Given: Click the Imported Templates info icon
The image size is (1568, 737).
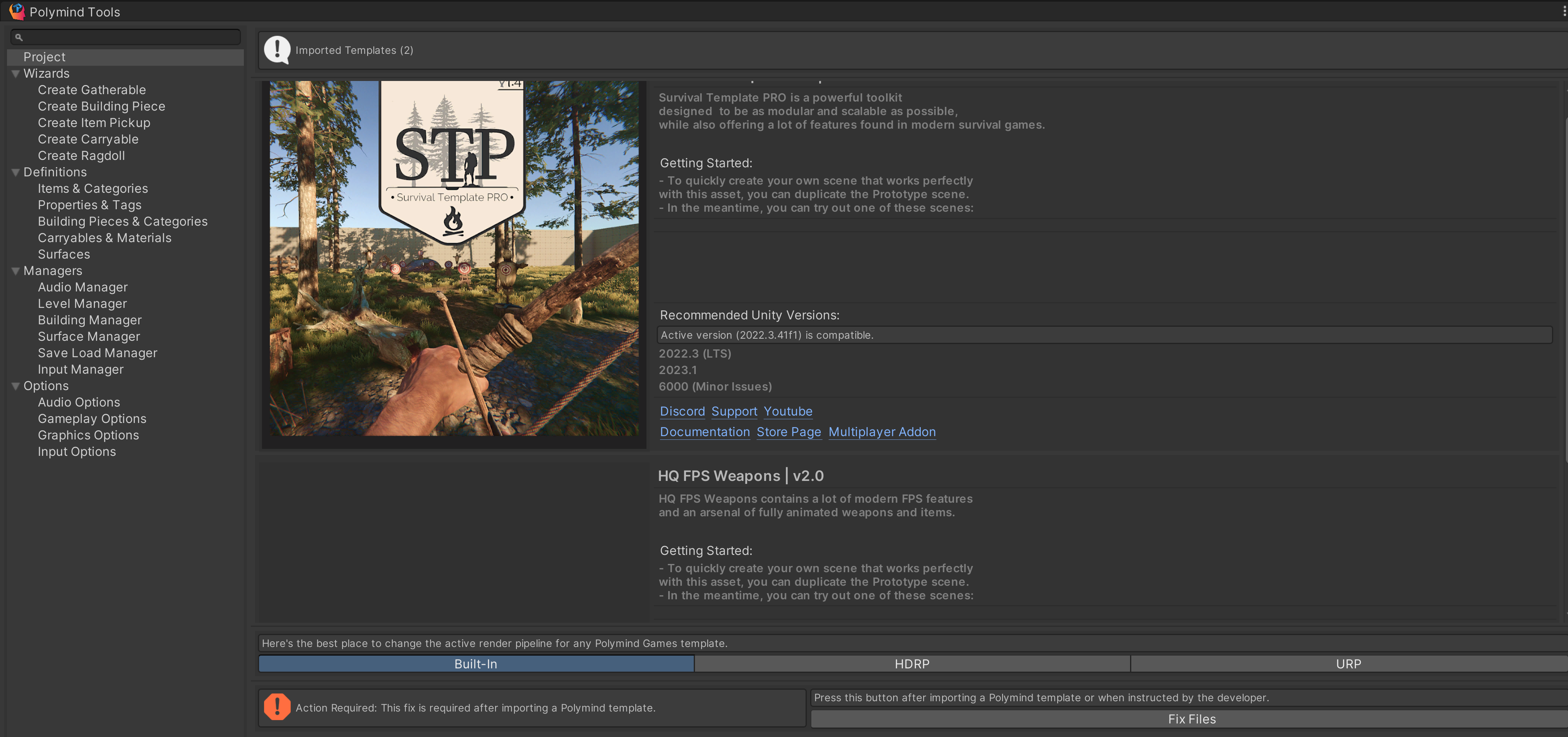Looking at the screenshot, I should pos(277,50).
